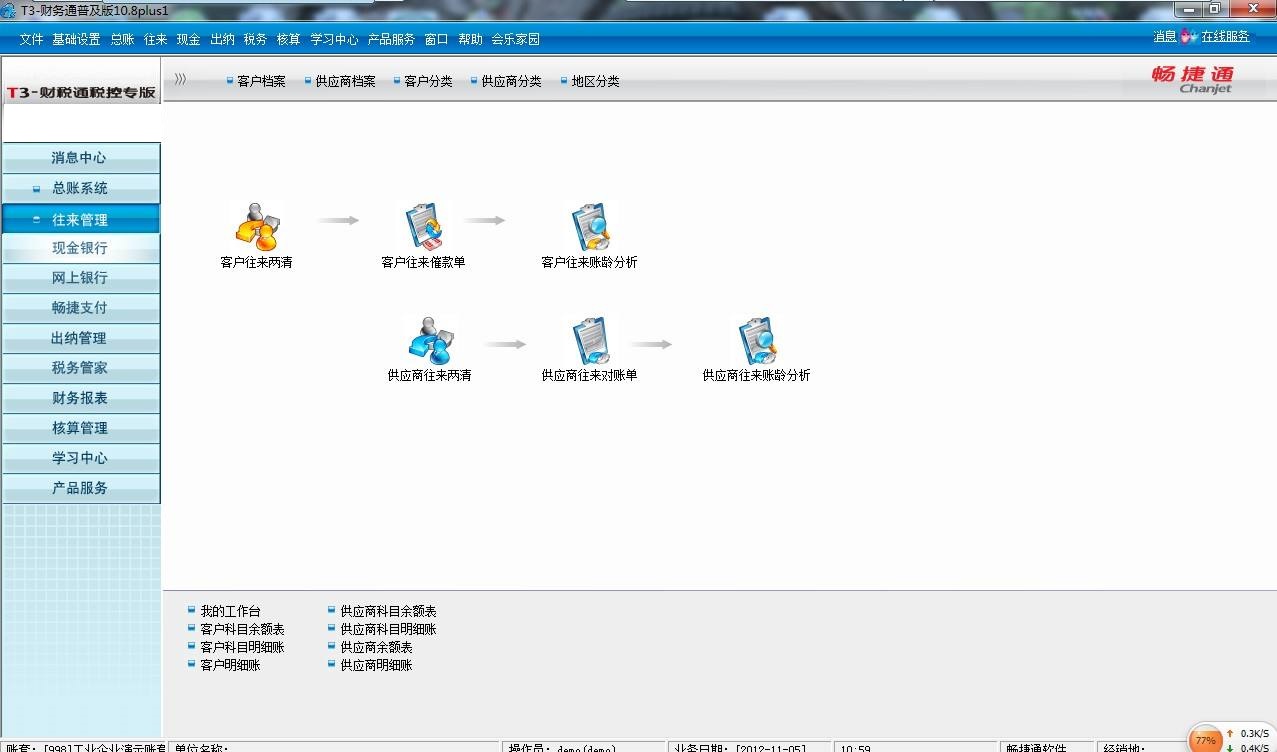Open 地区分类 from the shortcut bar
Image resolution: width=1277 pixels, height=752 pixels.
pyautogui.click(x=595, y=81)
